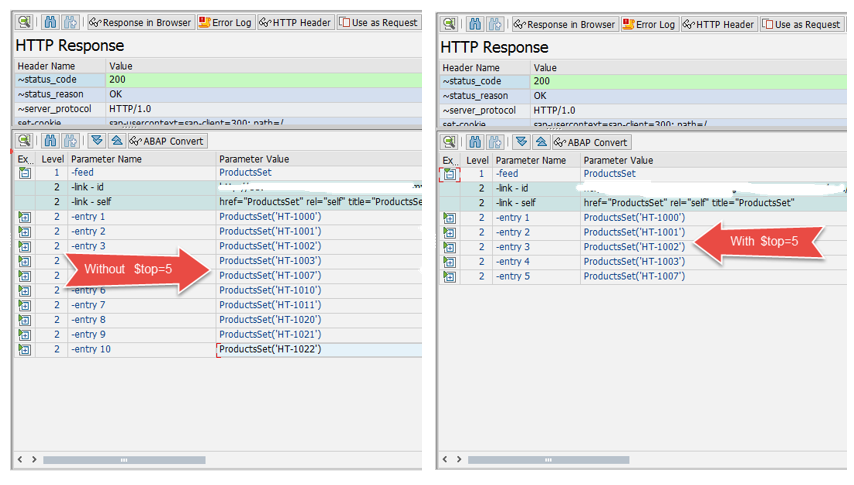Expand the -entry 10 node

pyautogui.click(x=24, y=350)
